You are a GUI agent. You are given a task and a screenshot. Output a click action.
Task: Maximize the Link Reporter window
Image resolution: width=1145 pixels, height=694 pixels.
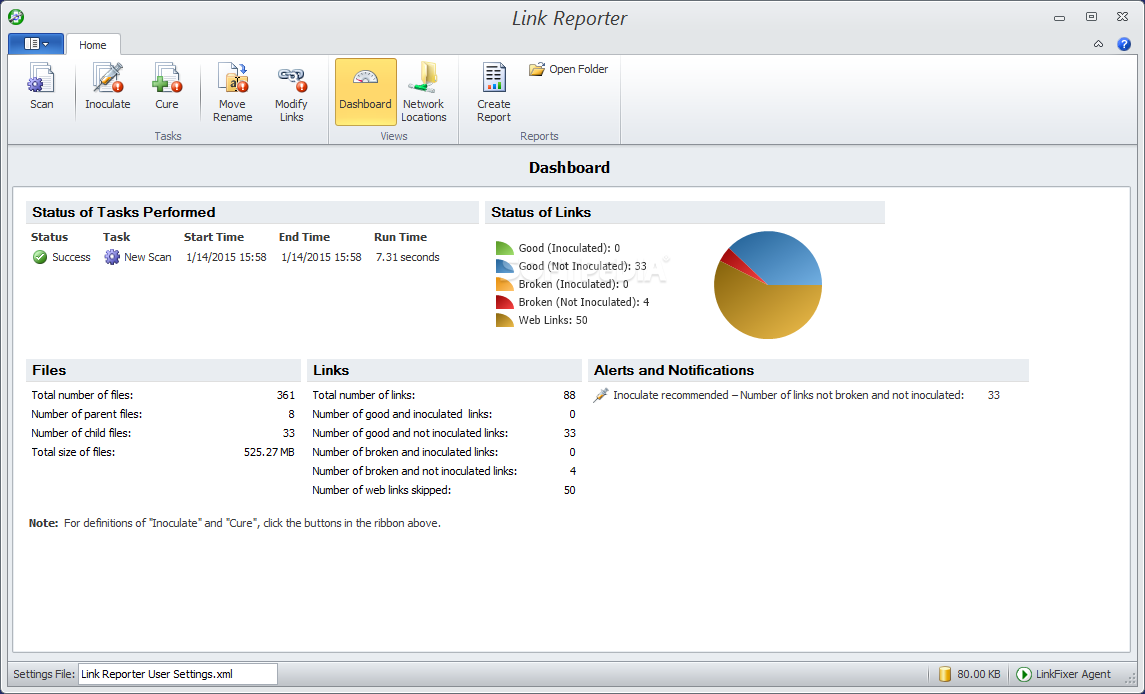pyautogui.click(x=1091, y=17)
